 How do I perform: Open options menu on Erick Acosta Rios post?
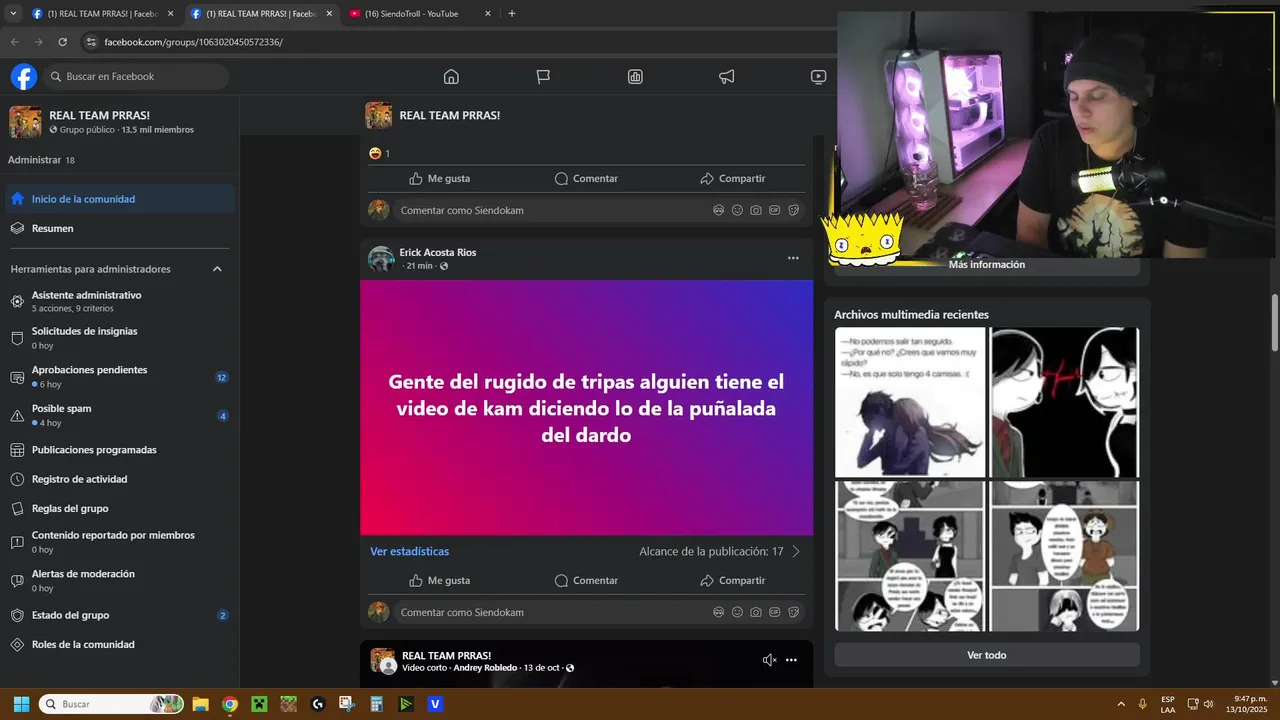(793, 258)
